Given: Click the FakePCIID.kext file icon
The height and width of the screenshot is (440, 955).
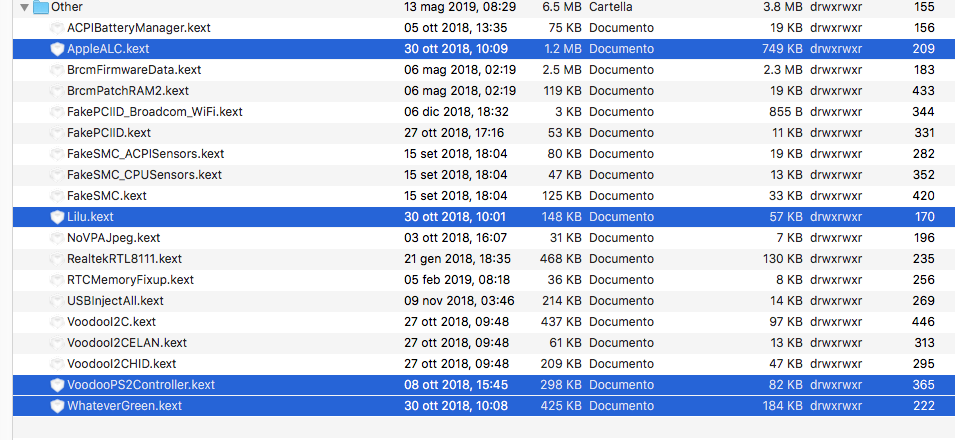Looking at the screenshot, I should [x=57, y=133].
